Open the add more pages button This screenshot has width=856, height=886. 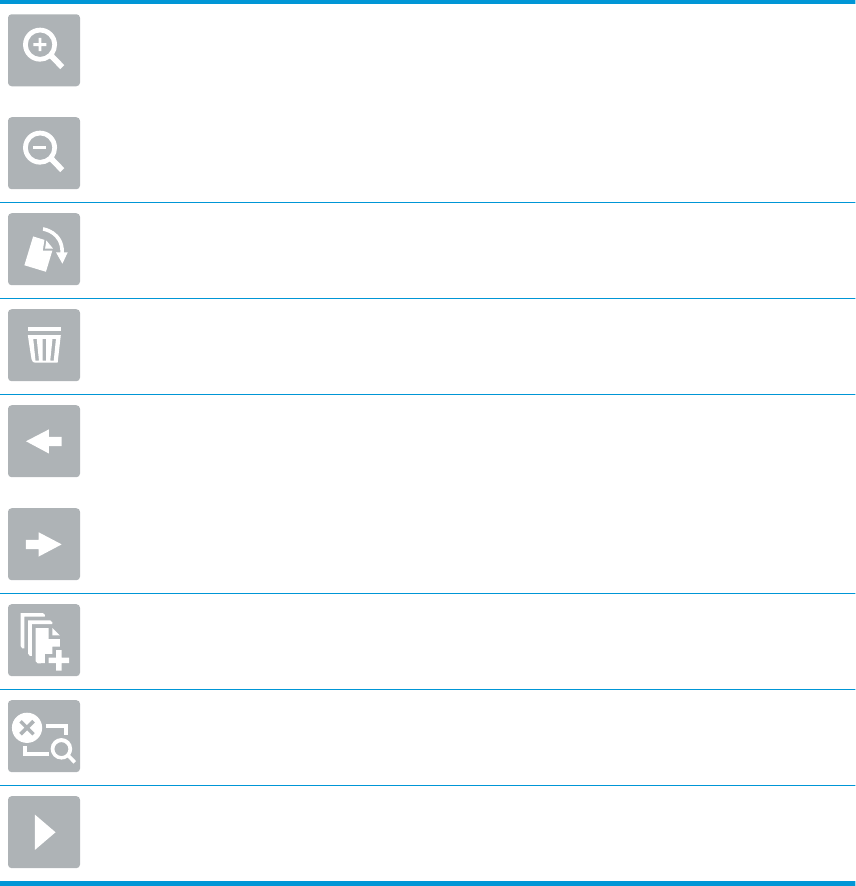[x=44, y=640]
